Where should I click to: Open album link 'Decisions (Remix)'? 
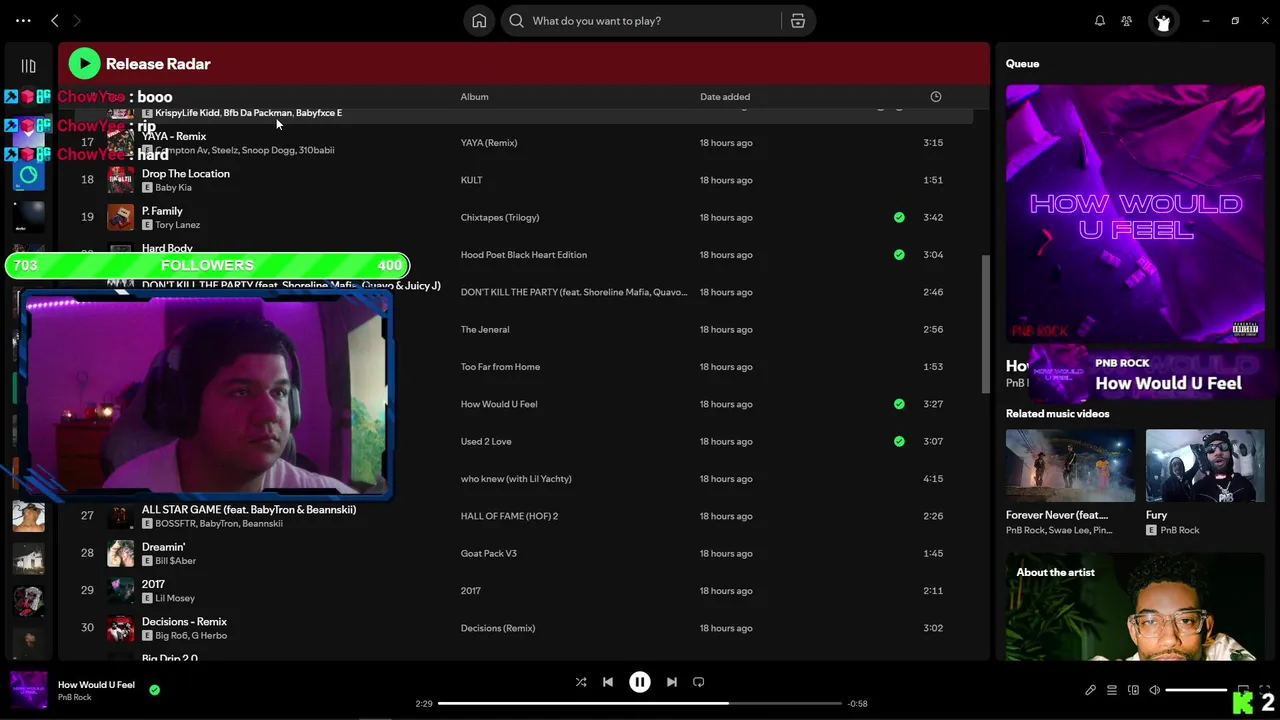pyautogui.click(x=498, y=628)
